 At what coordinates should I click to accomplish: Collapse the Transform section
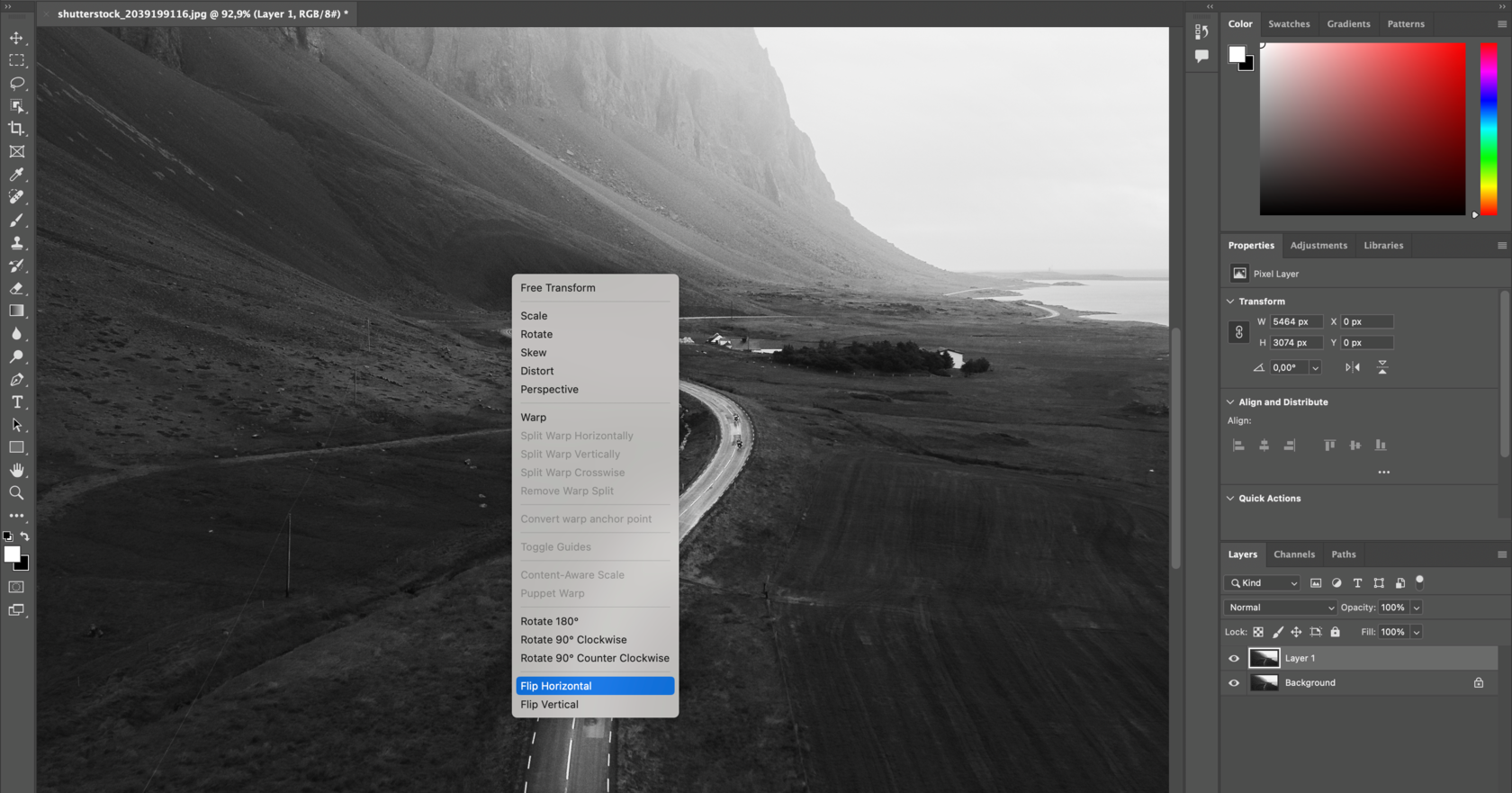point(1230,302)
